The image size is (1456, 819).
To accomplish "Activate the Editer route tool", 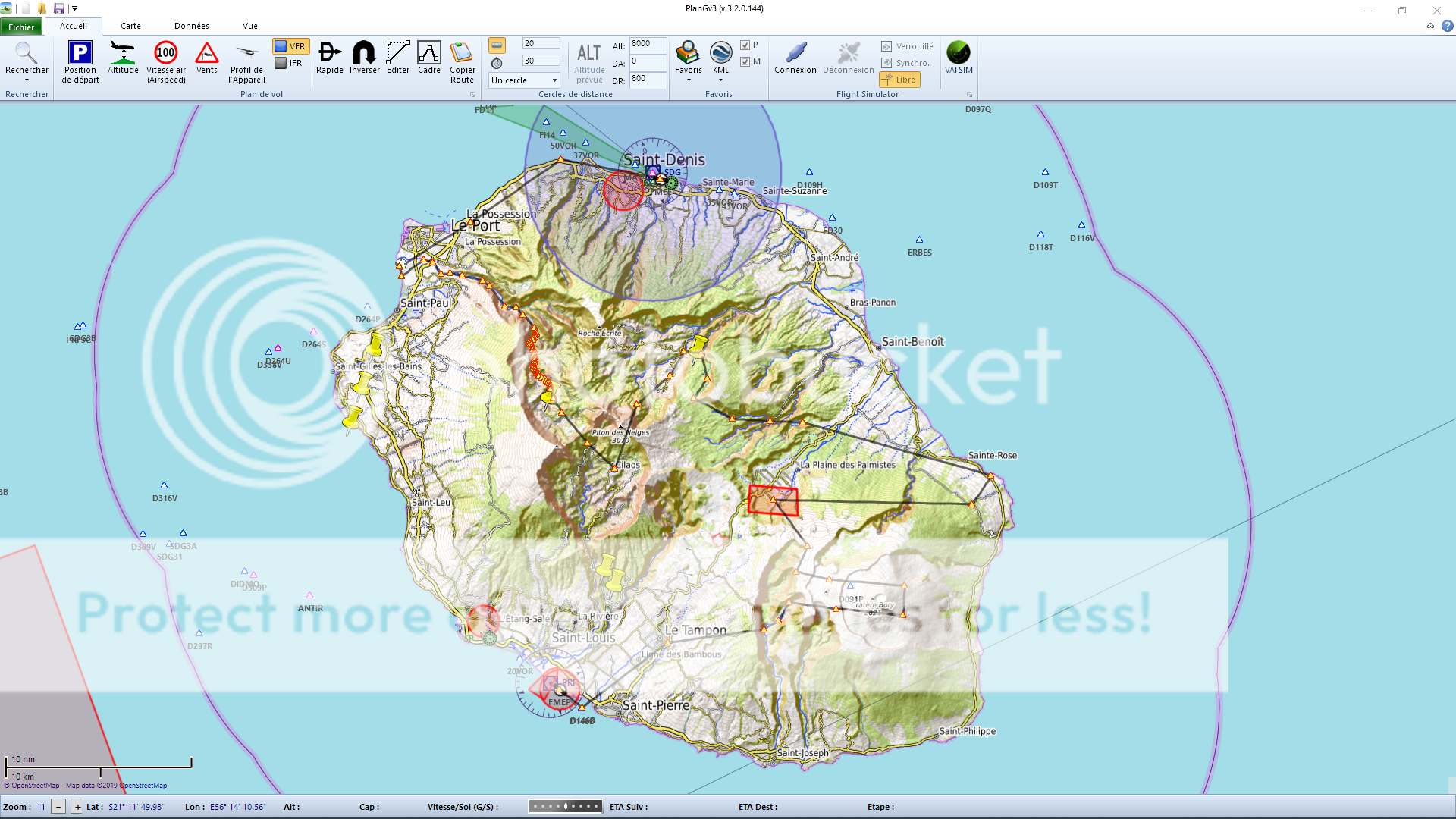I will pyautogui.click(x=398, y=53).
